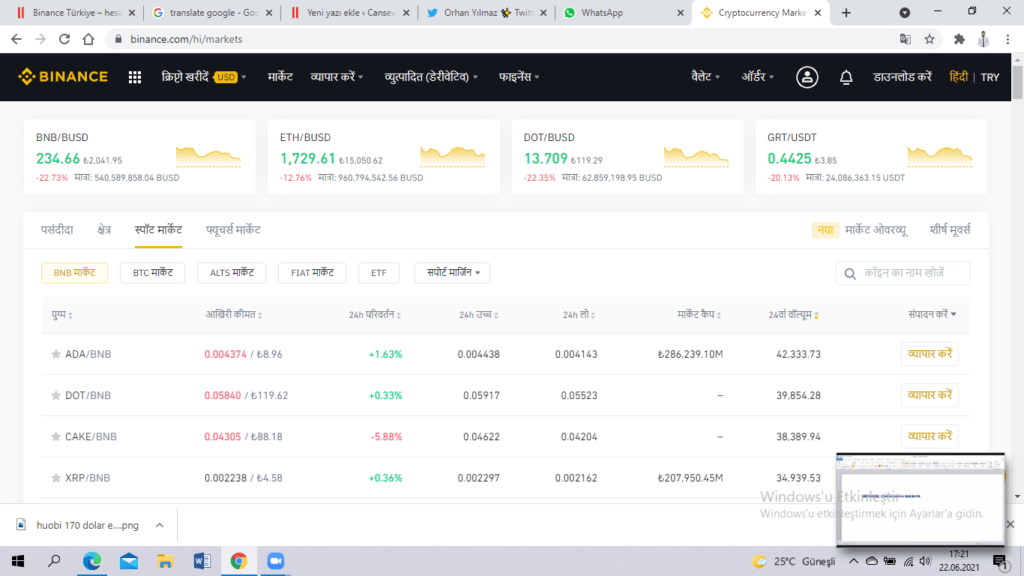Open the सपोर्ट मार्जिन dropdown
This screenshot has height=576, width=1024.
tap(453, 273)
